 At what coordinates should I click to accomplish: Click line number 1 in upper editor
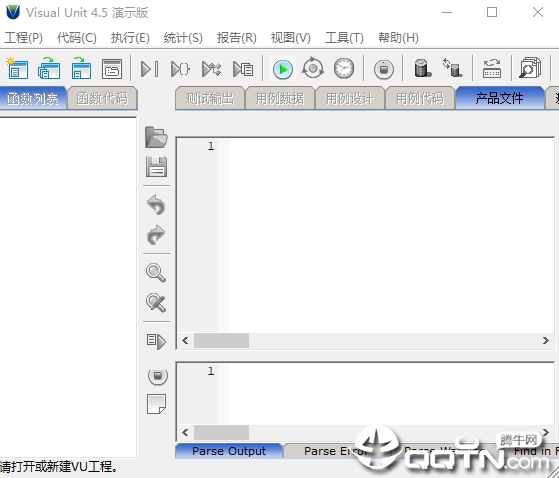211,146
